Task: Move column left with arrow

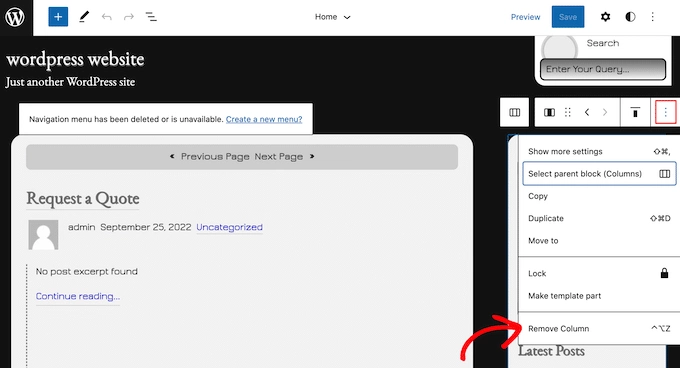Action: pos(587,113)
